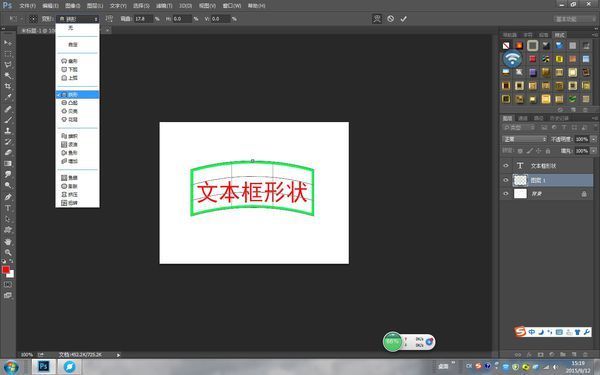Open layer filter type dropdown
Viewport: 600px width, 375px height.
pyautogui.click(x=518, y=127)
